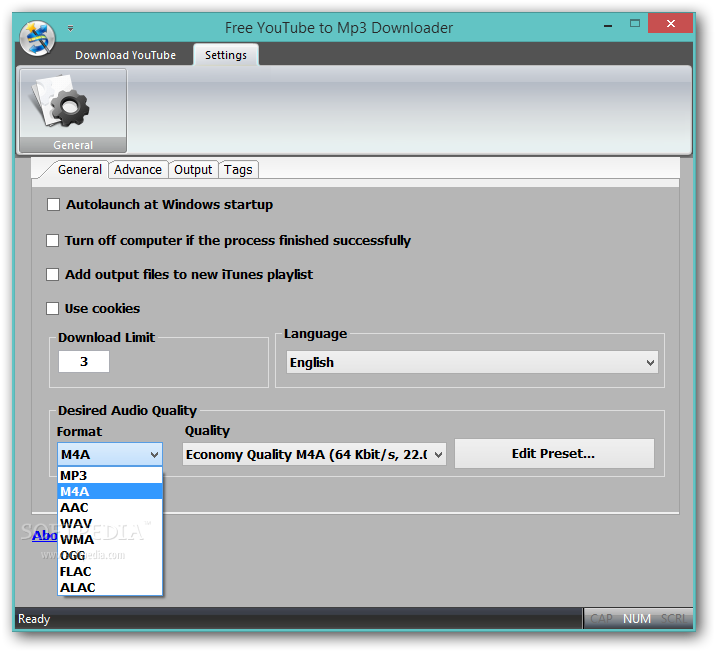Click the SCRL status bar indicator

pos(674,619)
